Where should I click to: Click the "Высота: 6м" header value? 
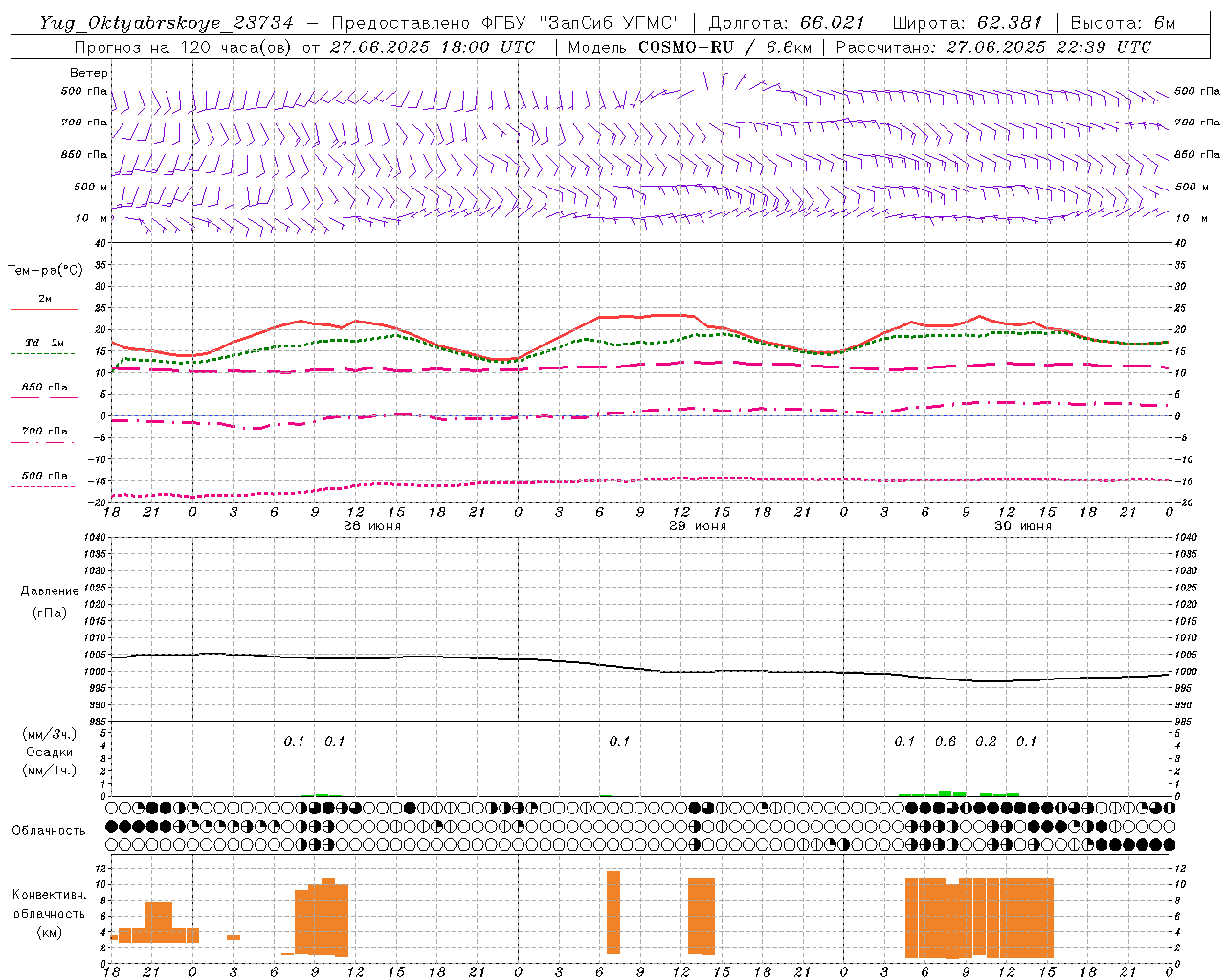[1123, 23]
